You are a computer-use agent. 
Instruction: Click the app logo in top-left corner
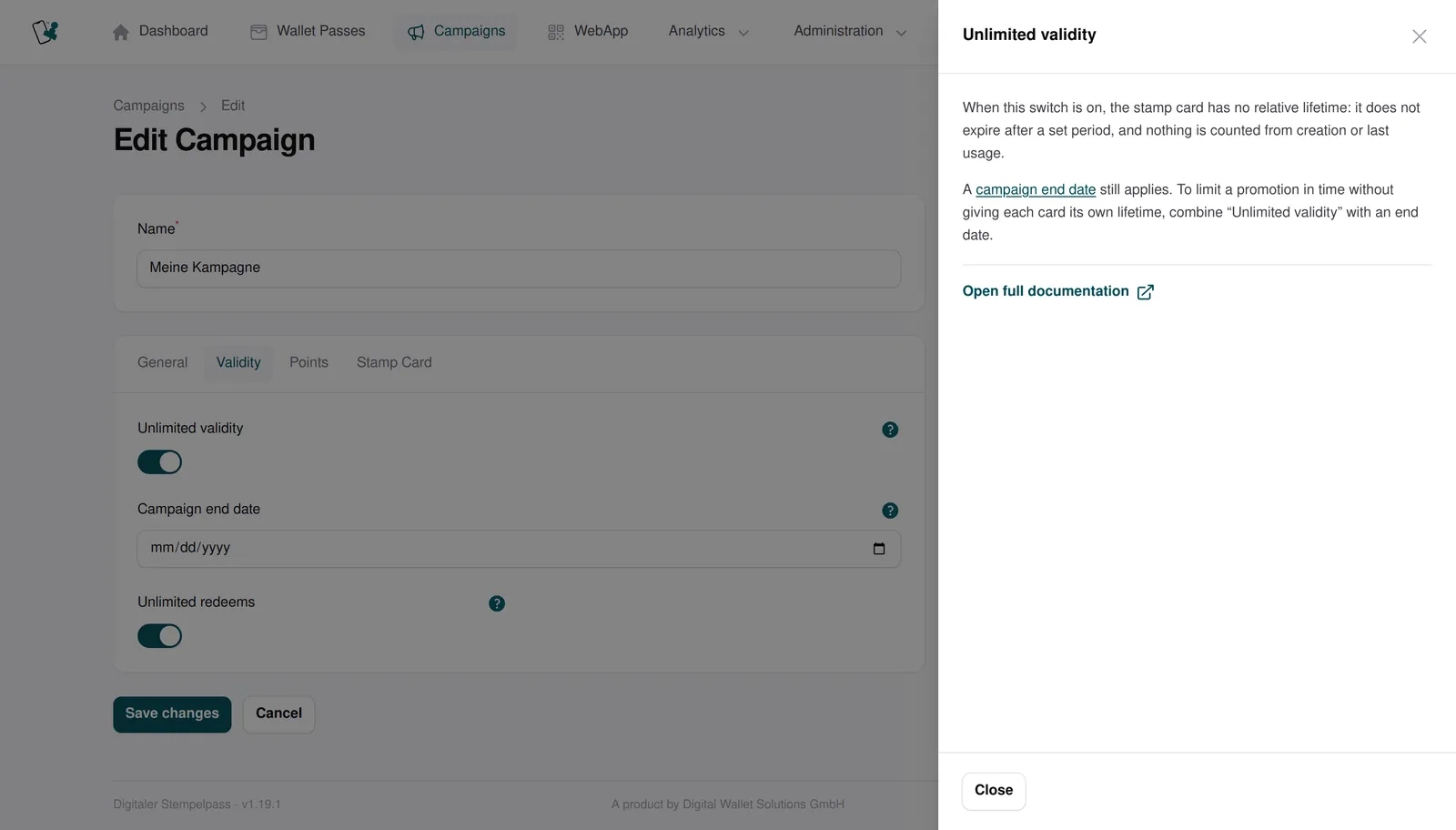45,32
